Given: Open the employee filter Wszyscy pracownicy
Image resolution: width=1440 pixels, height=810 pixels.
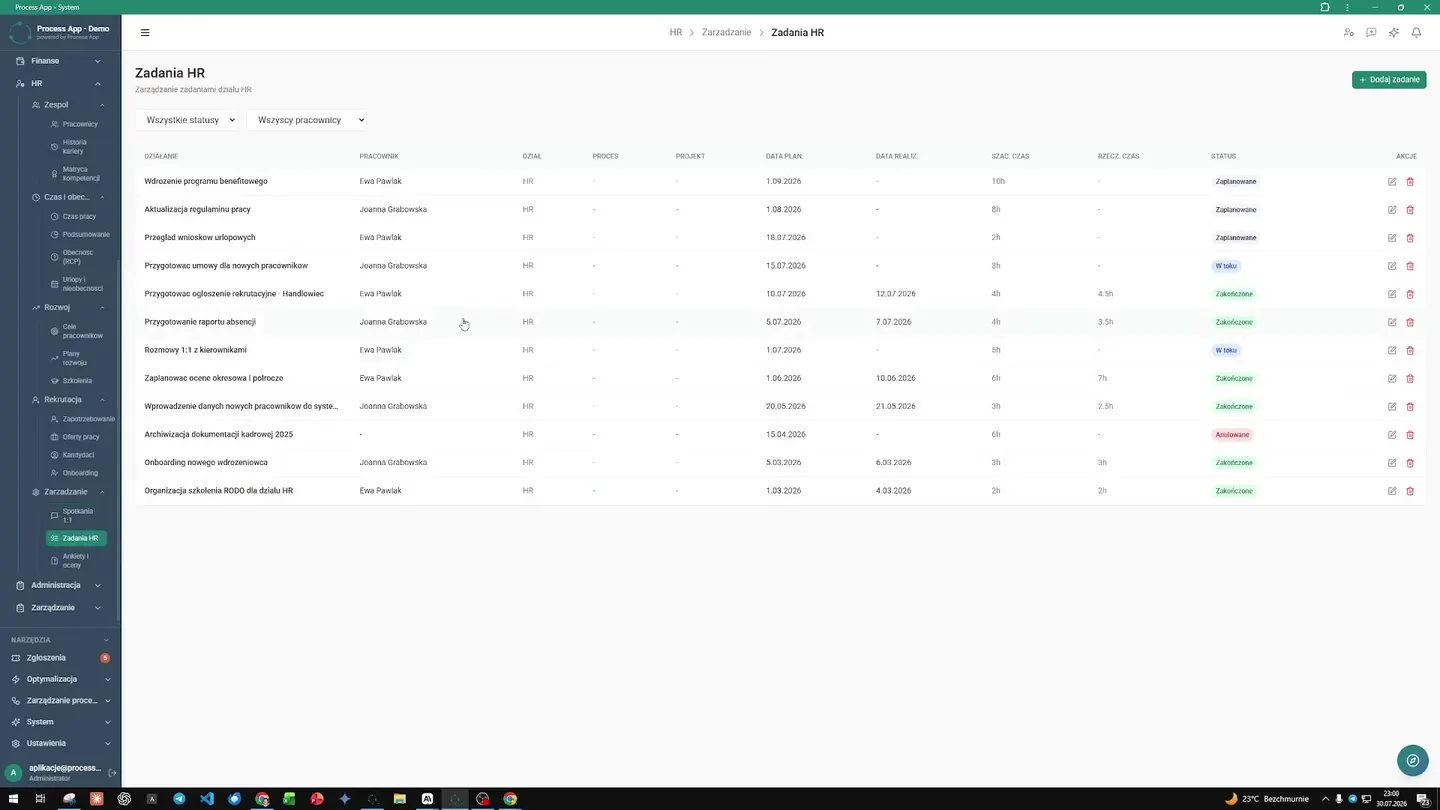Looking at the screenshot, I should click(x=307, y=120).
